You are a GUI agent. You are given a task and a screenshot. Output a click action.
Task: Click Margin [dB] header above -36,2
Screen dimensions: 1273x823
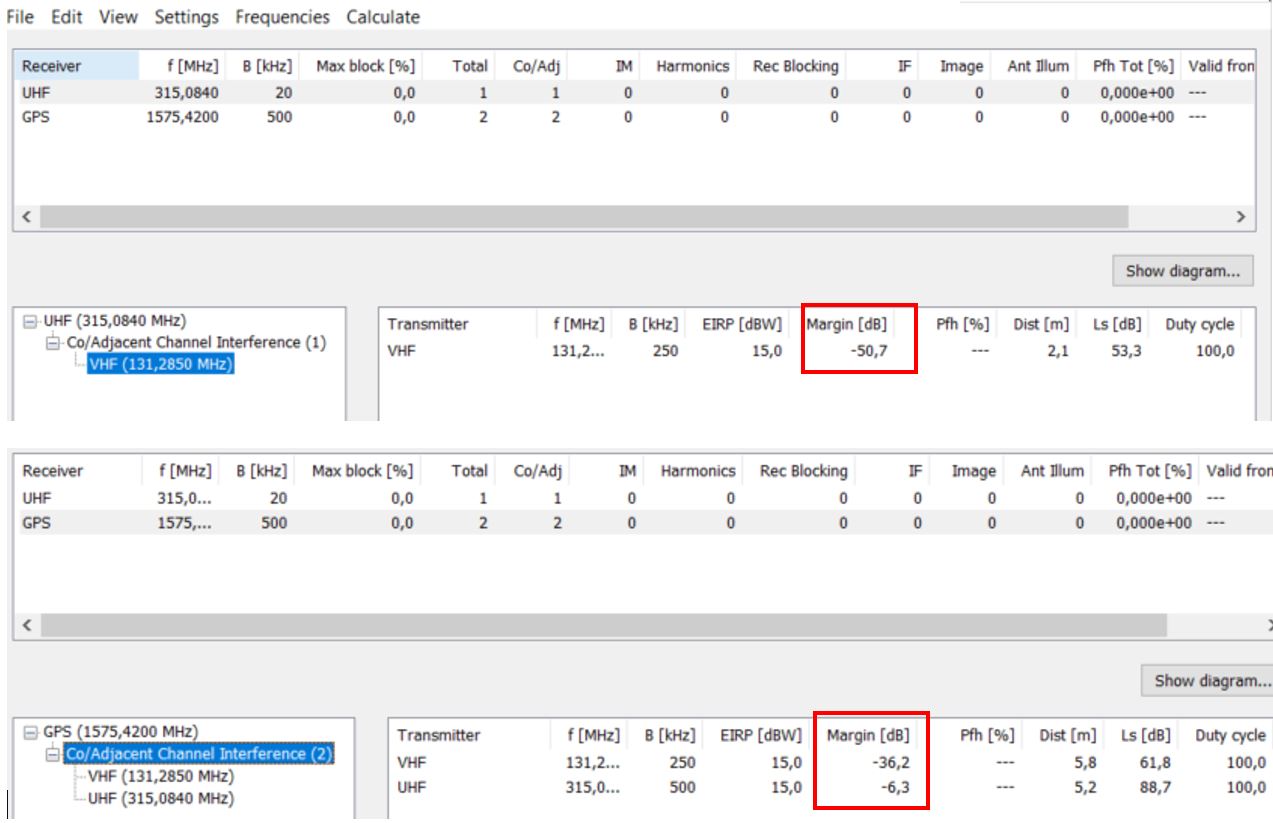[868, 735]
